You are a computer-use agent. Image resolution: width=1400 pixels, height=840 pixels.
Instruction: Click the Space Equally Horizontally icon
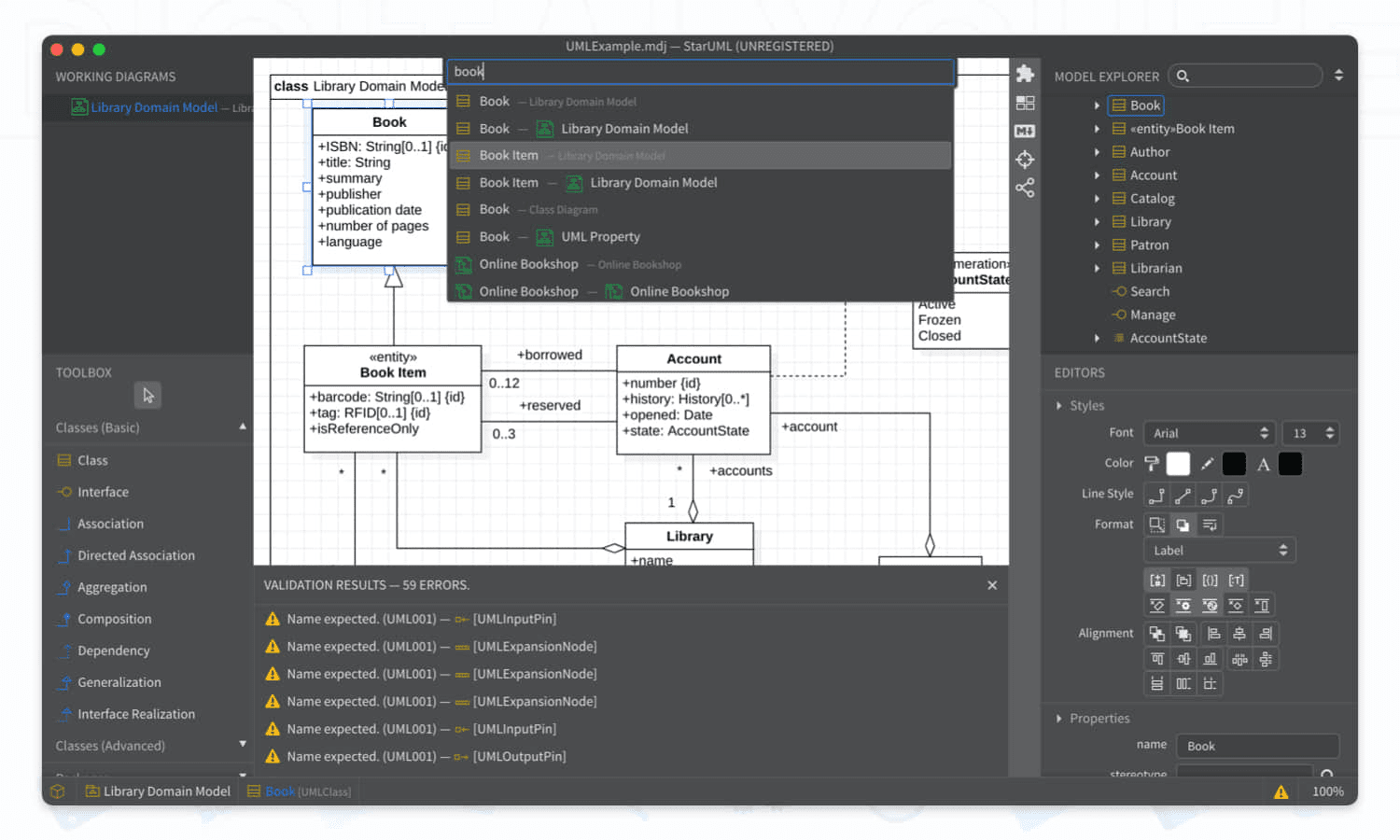tap(1239, 659)
